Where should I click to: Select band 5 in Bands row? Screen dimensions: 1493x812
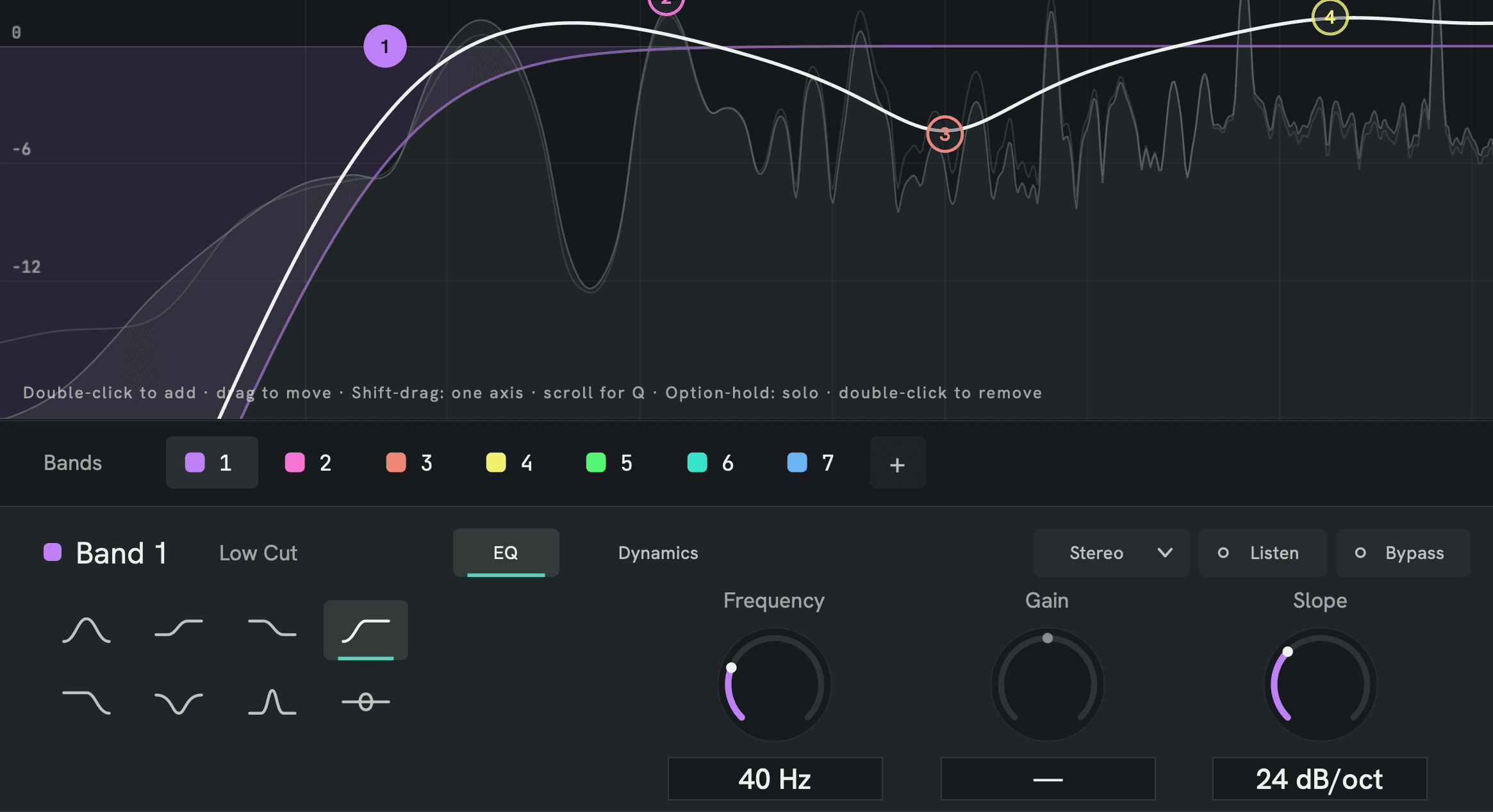click(609, 462)
